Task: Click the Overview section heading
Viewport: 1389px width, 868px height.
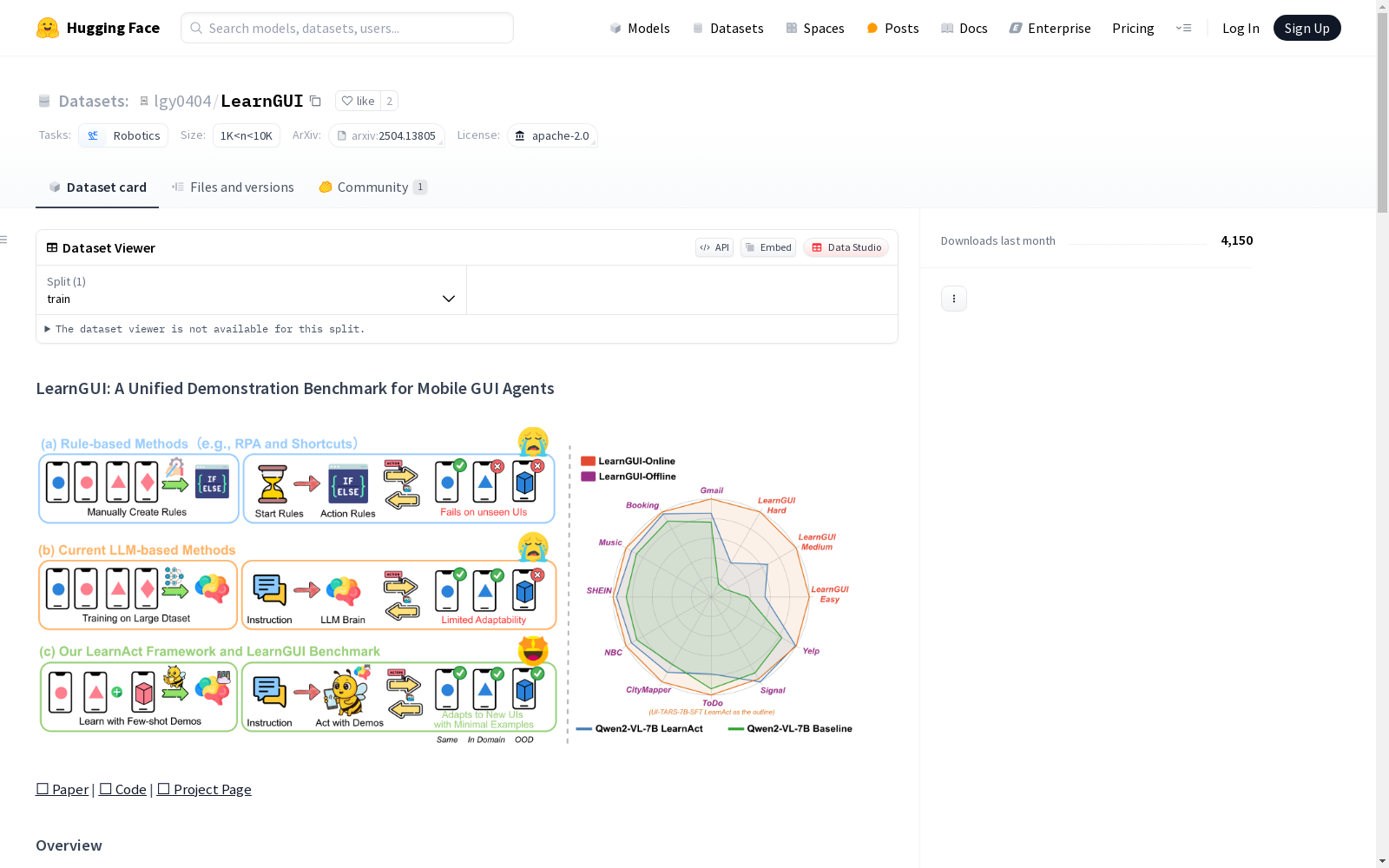Action: point(69,845)
